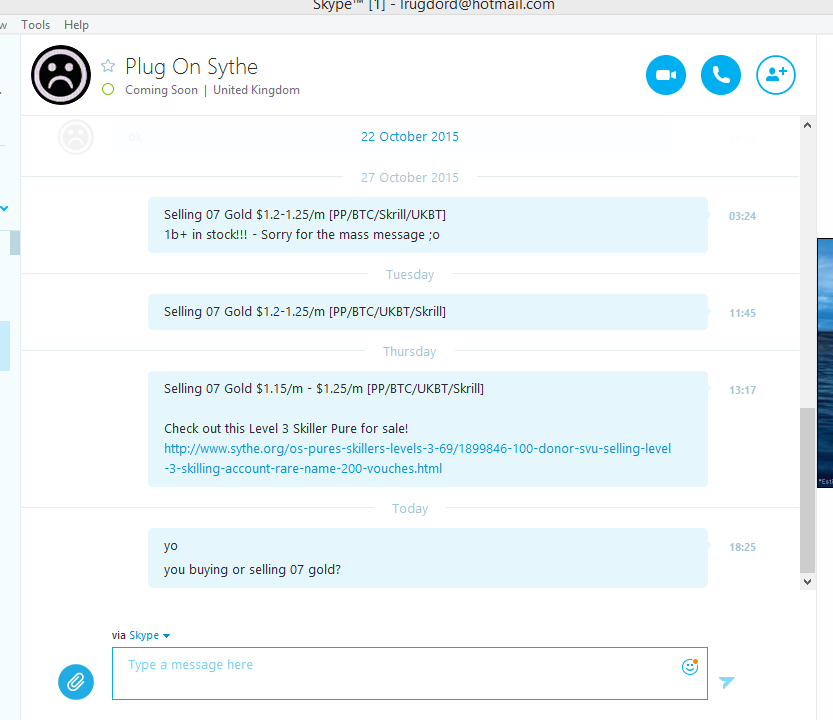This screenshot has width=833, height=720.
Task: Click the 11:45 message timestamp
Action: point(742,313)
